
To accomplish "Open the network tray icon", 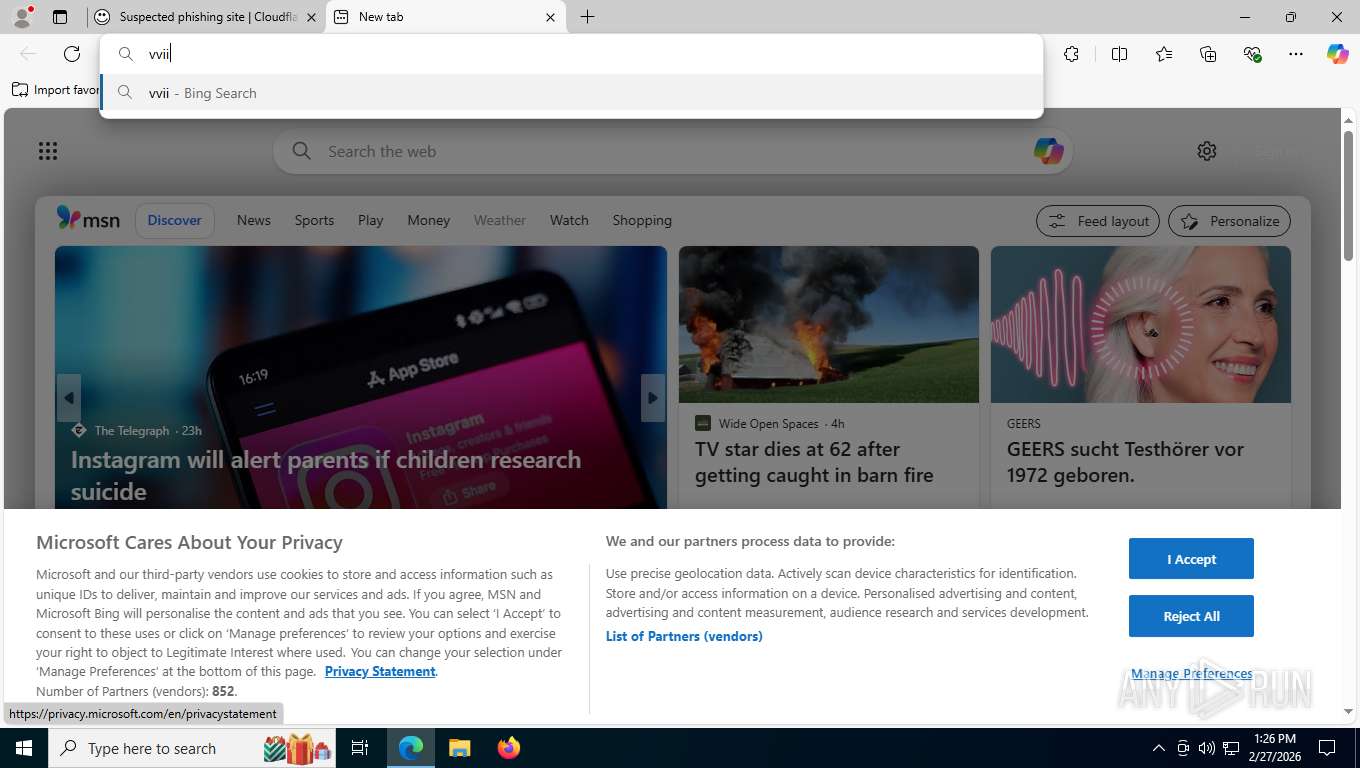I will pyautogui.click(x=1230, y=748).
